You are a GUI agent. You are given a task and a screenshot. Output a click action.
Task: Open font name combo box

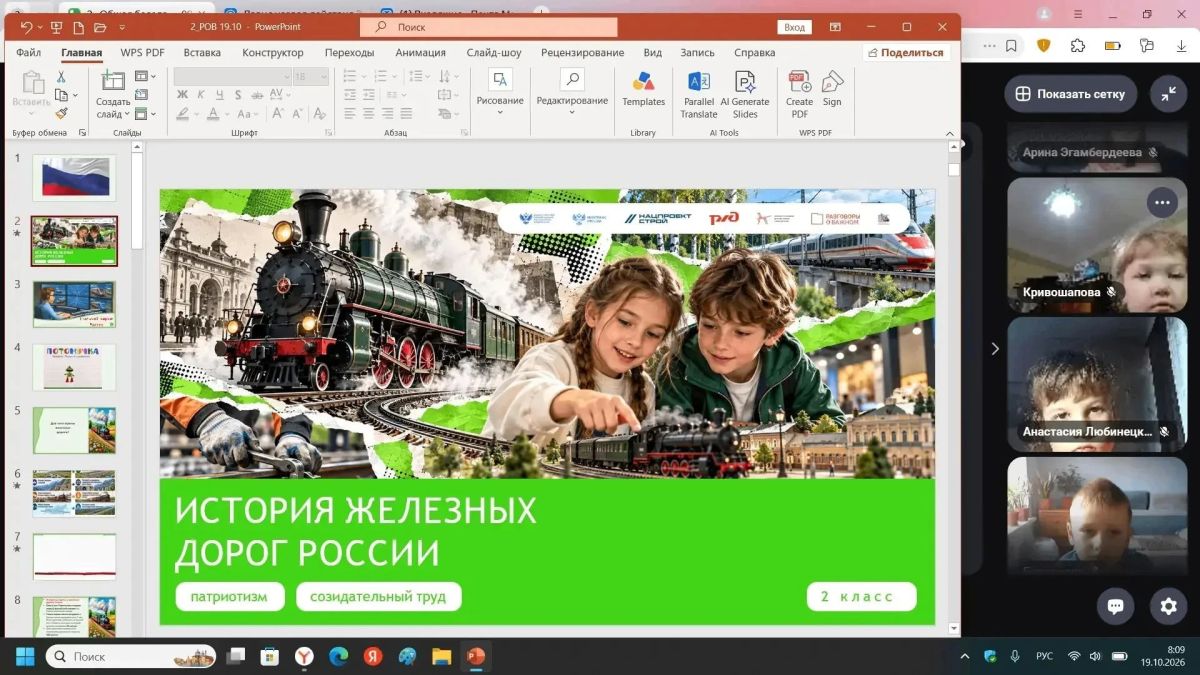[232, 77]
